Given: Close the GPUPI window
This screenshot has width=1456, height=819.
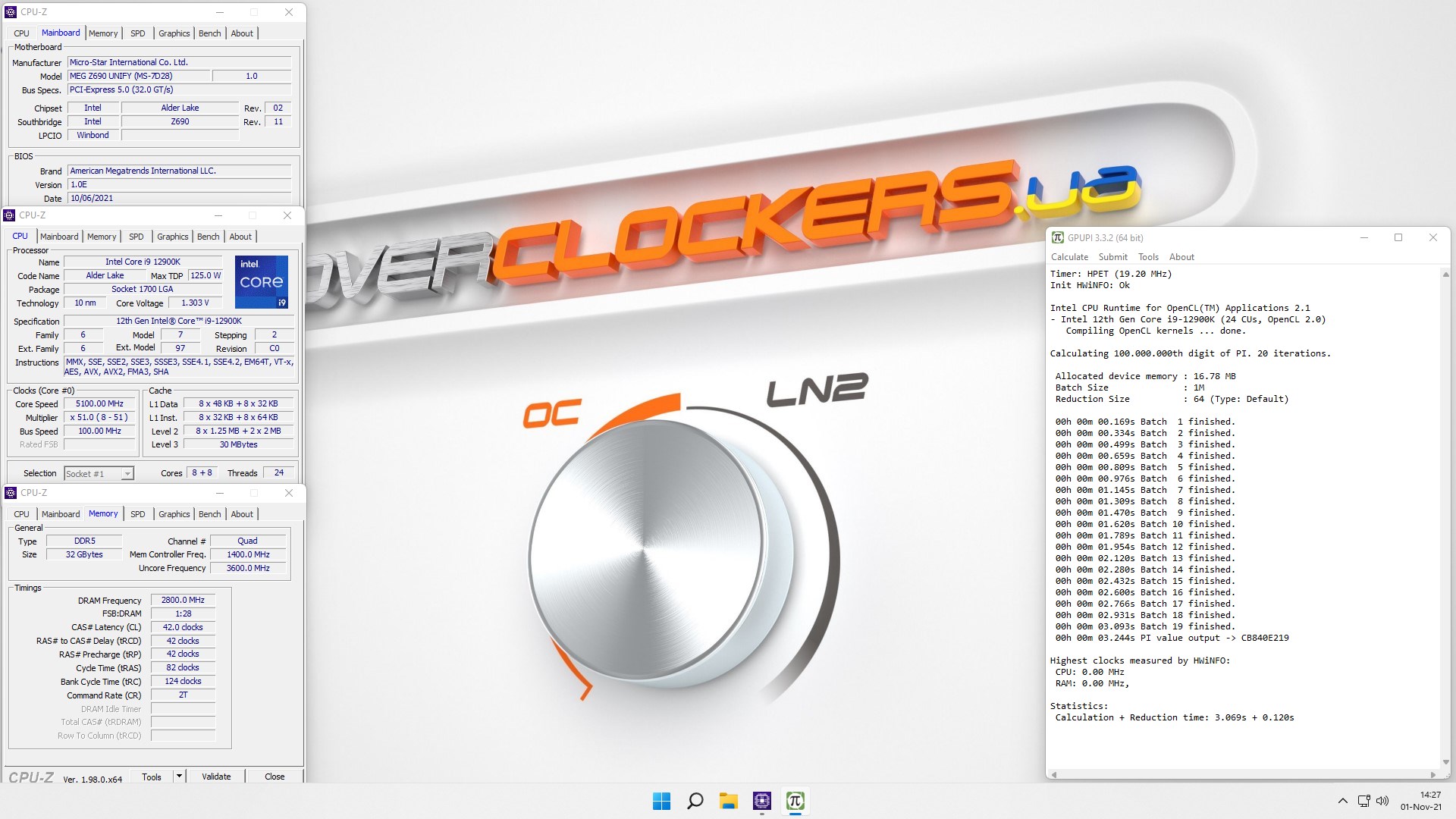Looking at the screenshot, I should pos(1433,237).
